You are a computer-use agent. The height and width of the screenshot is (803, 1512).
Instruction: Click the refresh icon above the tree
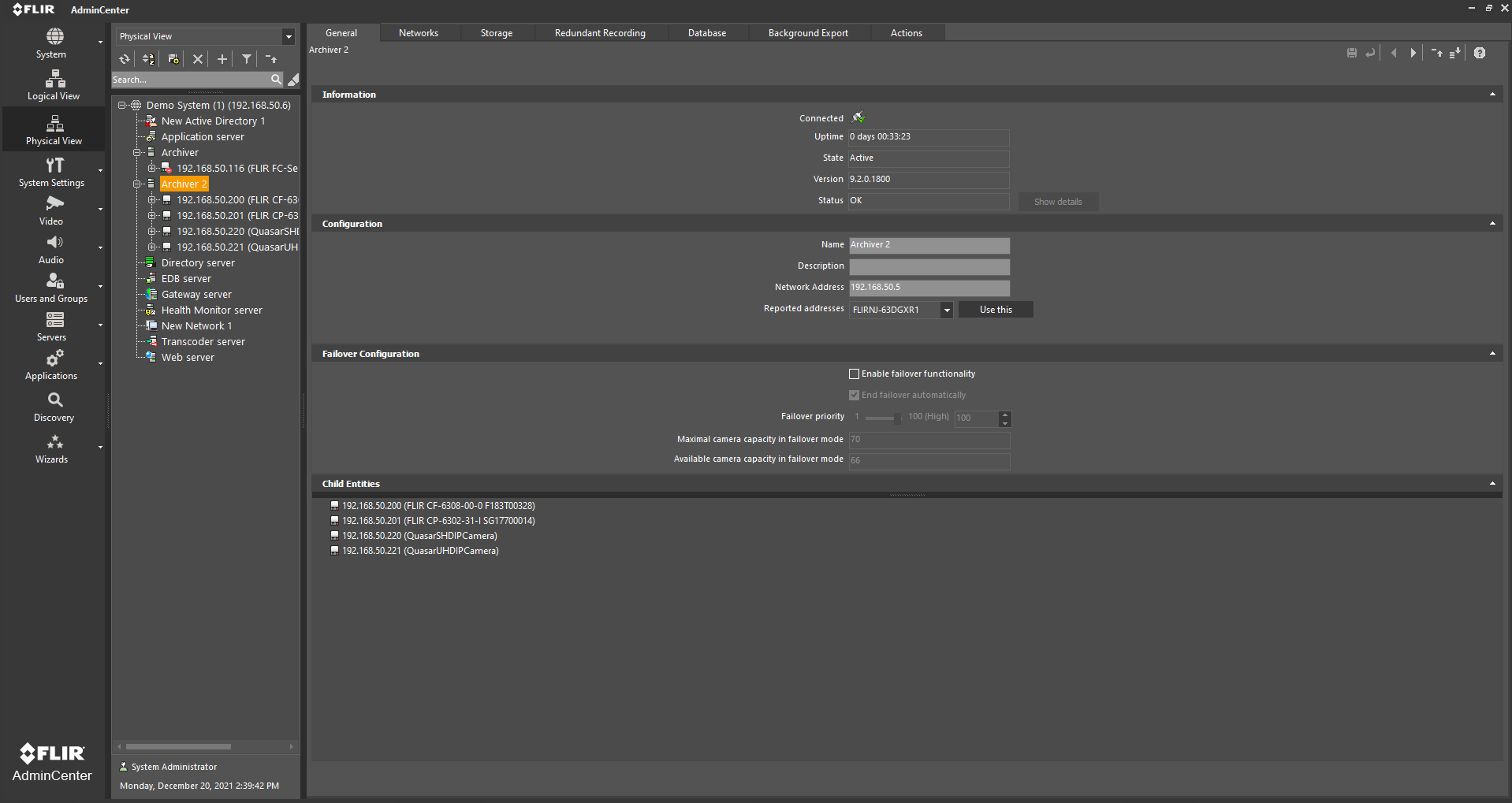[124, 59]
